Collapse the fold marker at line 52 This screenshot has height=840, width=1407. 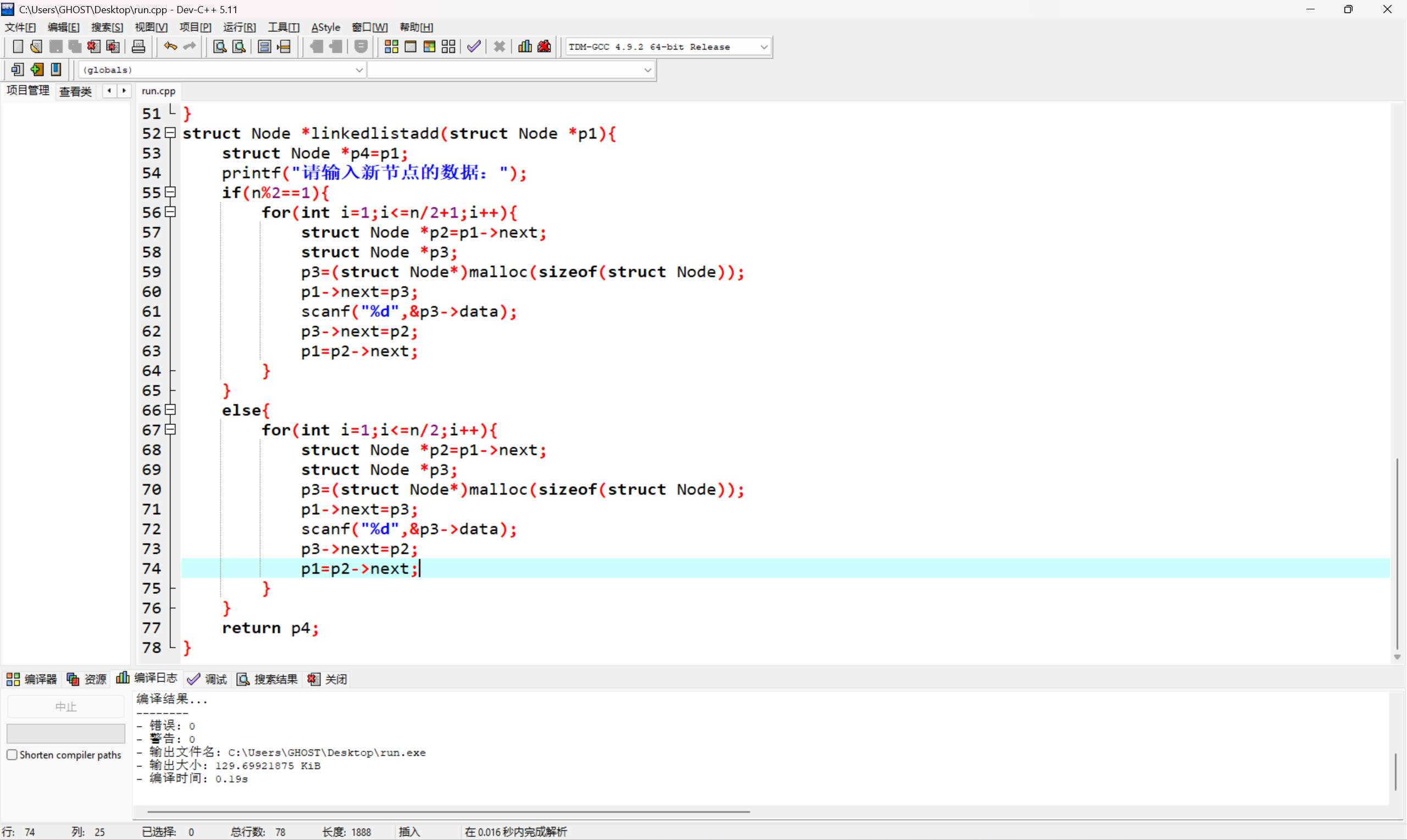tap(170, 133)
